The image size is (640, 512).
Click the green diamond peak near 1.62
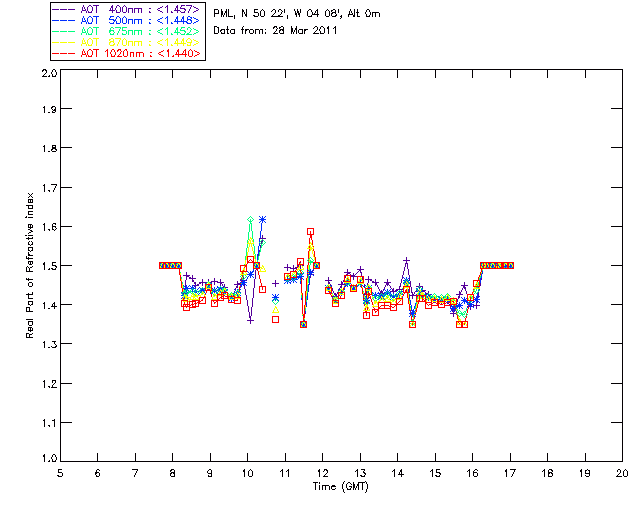250,220
